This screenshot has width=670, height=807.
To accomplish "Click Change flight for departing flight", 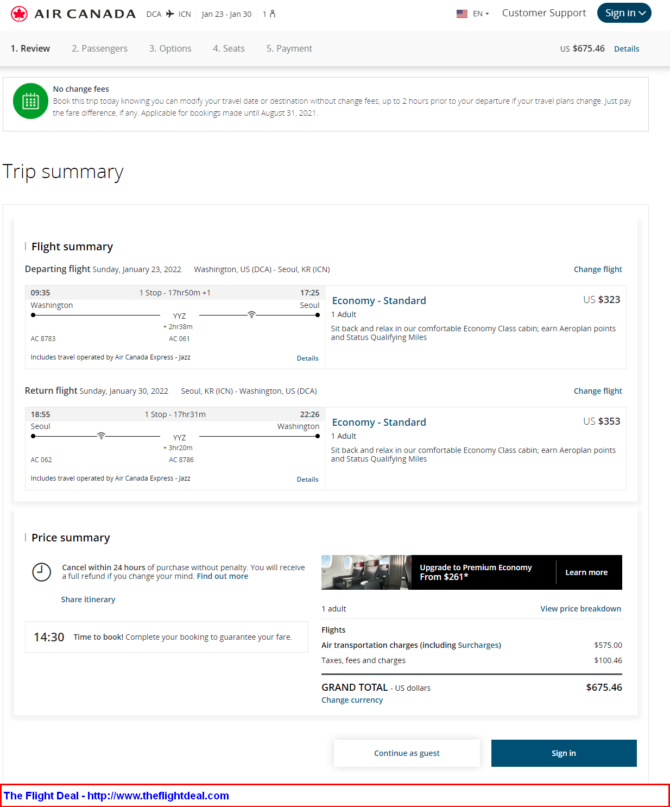I will tap(598, 269).
